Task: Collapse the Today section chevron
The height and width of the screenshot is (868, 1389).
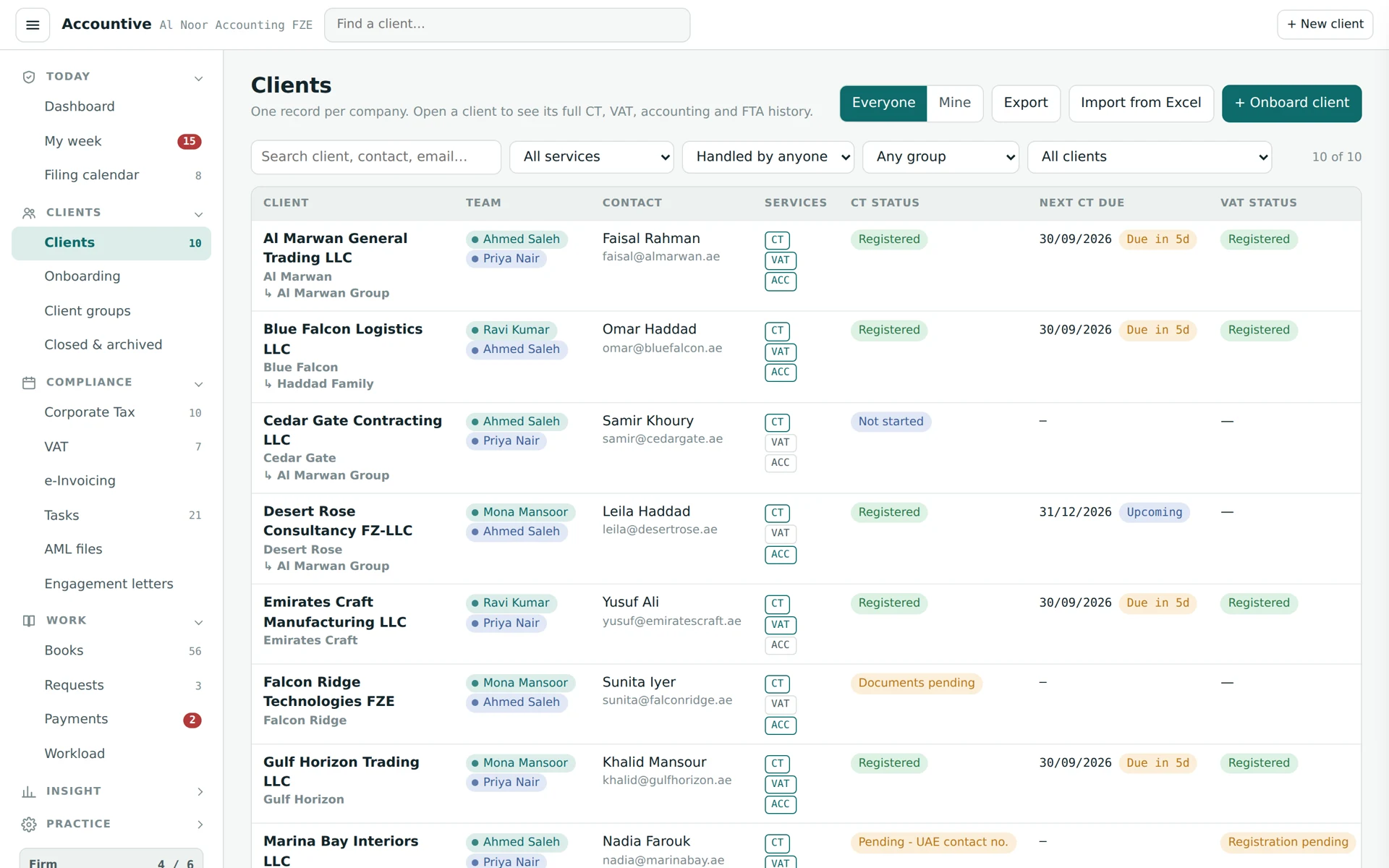Action: pos(198,78)
